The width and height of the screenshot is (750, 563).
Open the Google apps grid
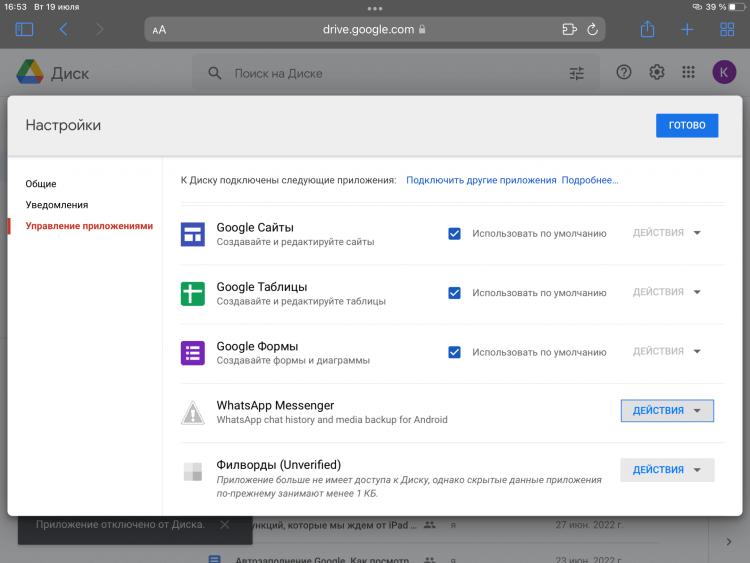[x=688, y=72]
